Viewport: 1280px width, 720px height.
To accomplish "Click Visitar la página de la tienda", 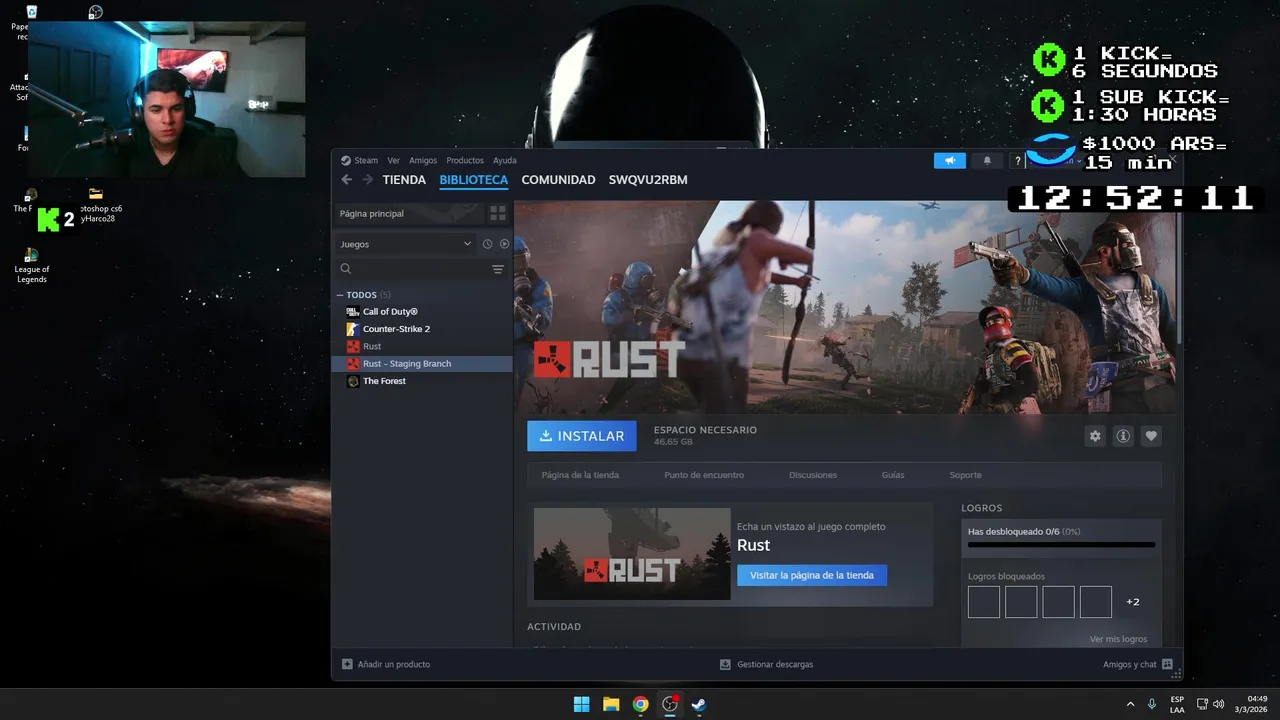I will point(812,575).
